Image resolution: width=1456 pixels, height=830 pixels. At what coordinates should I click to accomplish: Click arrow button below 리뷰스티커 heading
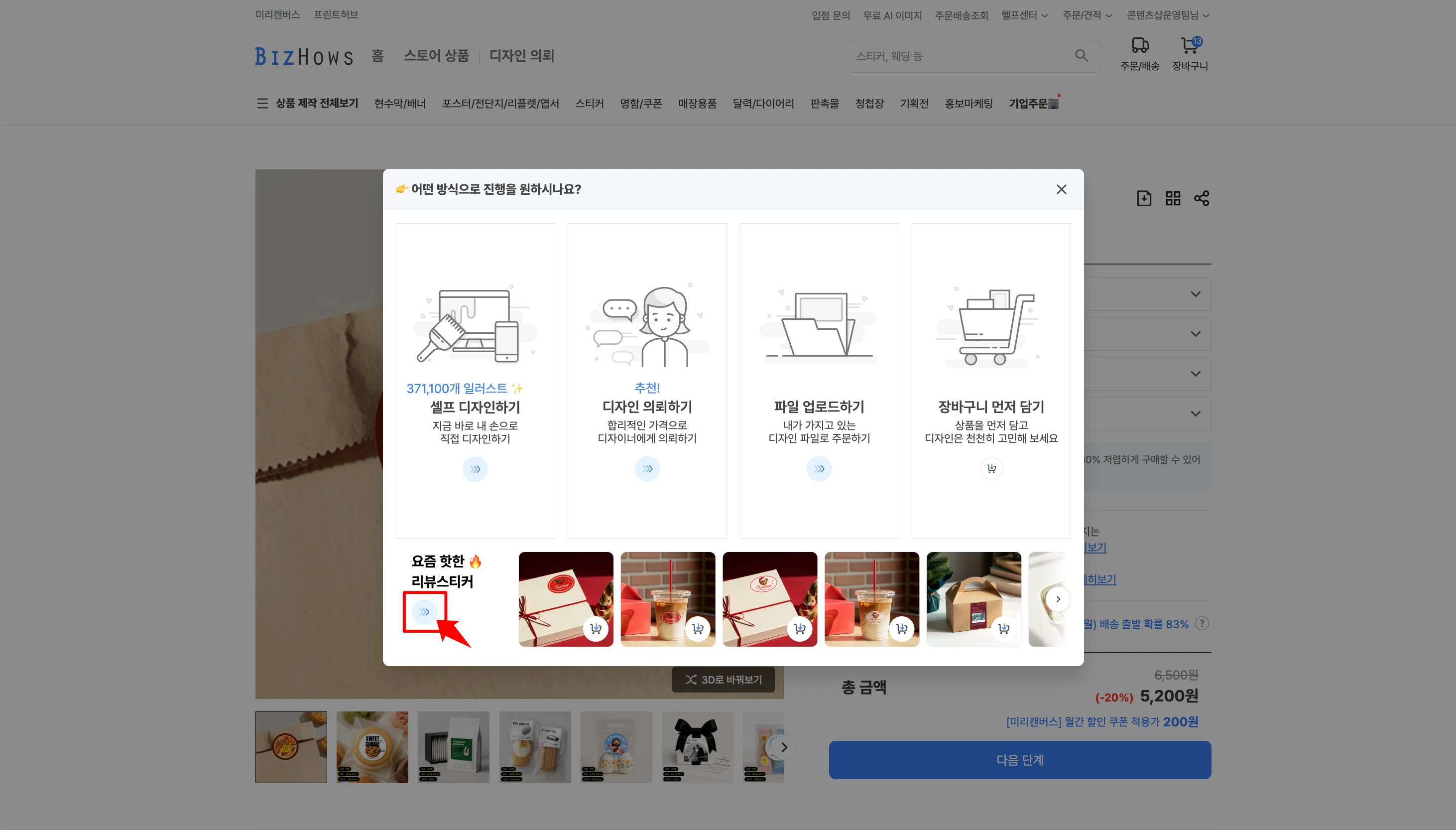click(424, 612)
